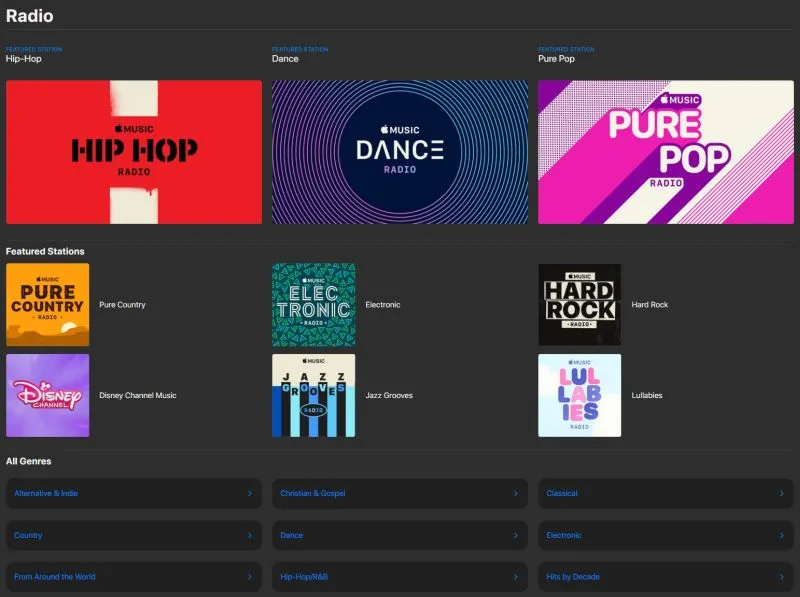Open the Alternative & Indie genre
800x597 pixels.
coord(134,493)
